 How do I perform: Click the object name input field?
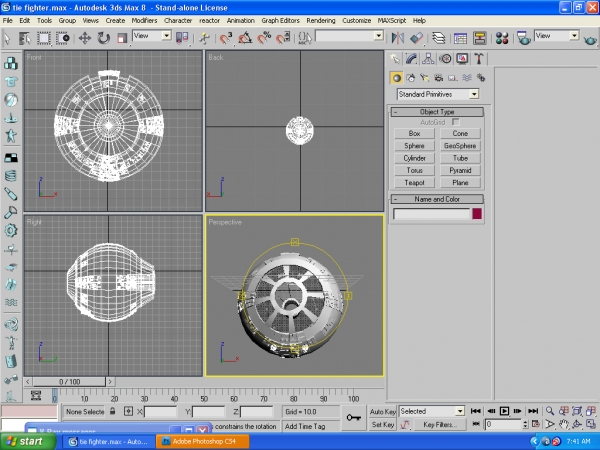(x=431, y=214)
